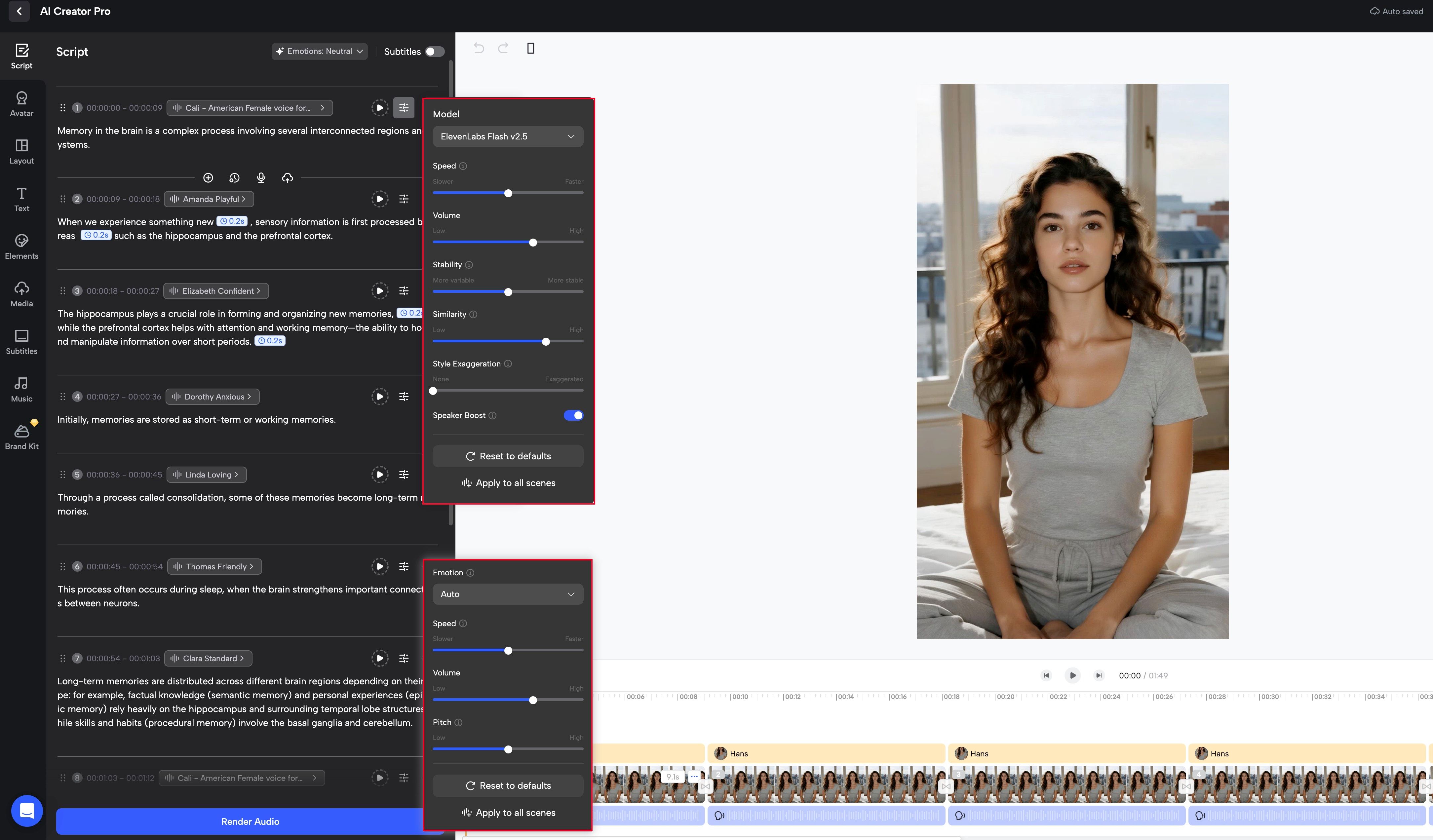
Task: Open voice settings for scene 3
Action: click(x=404, y=290)
